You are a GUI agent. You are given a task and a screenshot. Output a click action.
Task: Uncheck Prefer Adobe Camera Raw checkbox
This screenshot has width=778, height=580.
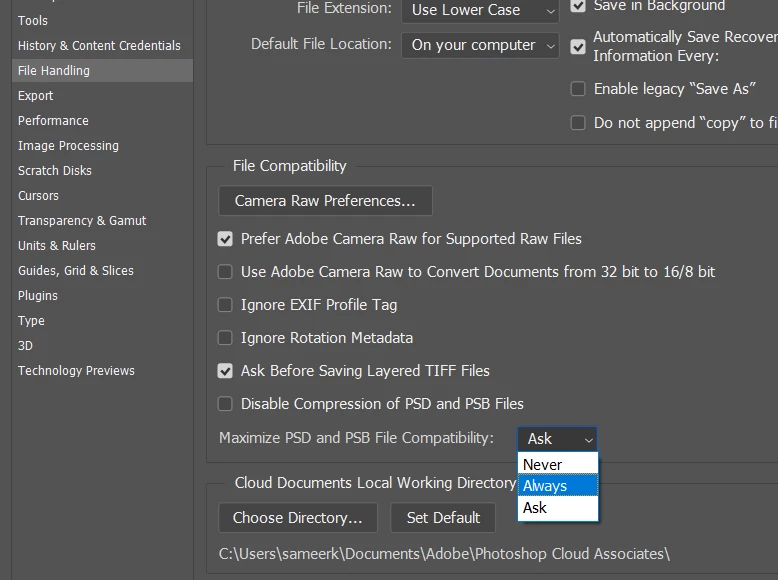coord(225,239)
